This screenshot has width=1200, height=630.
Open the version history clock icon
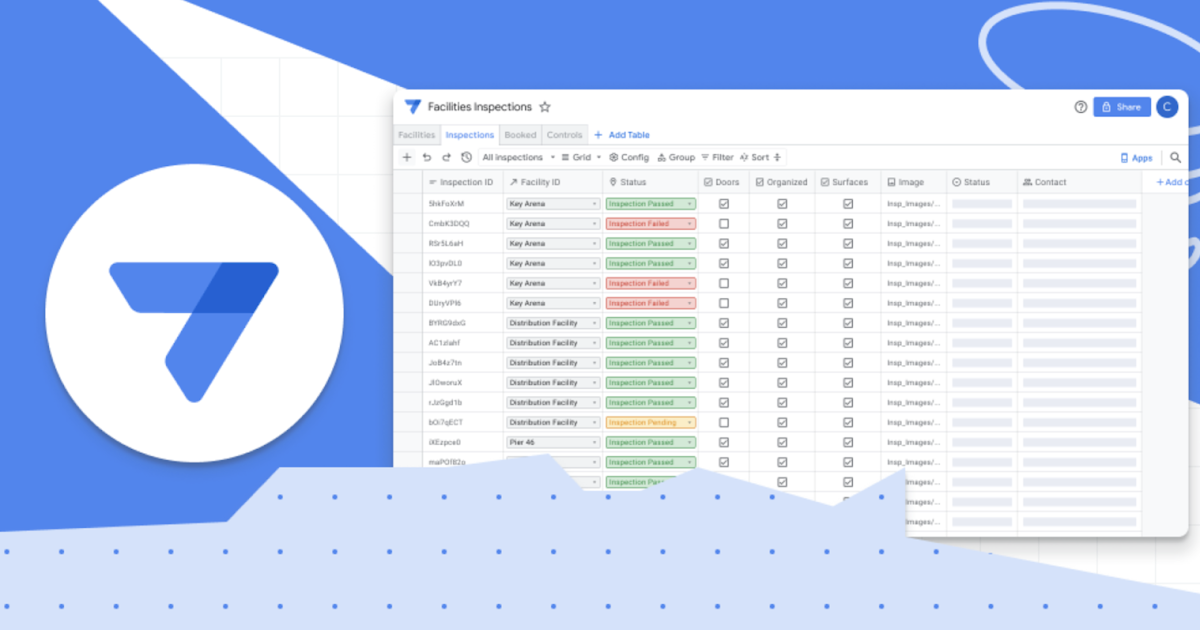click(x=466, y=157)
